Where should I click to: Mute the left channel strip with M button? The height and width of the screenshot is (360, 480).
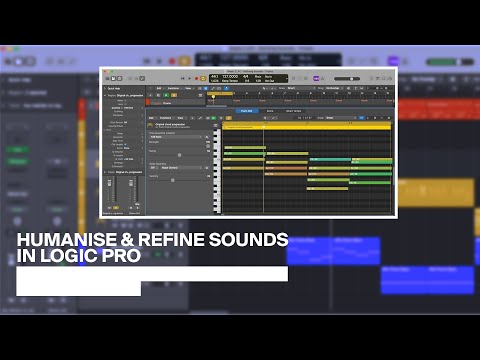click(x=109, y=208)
